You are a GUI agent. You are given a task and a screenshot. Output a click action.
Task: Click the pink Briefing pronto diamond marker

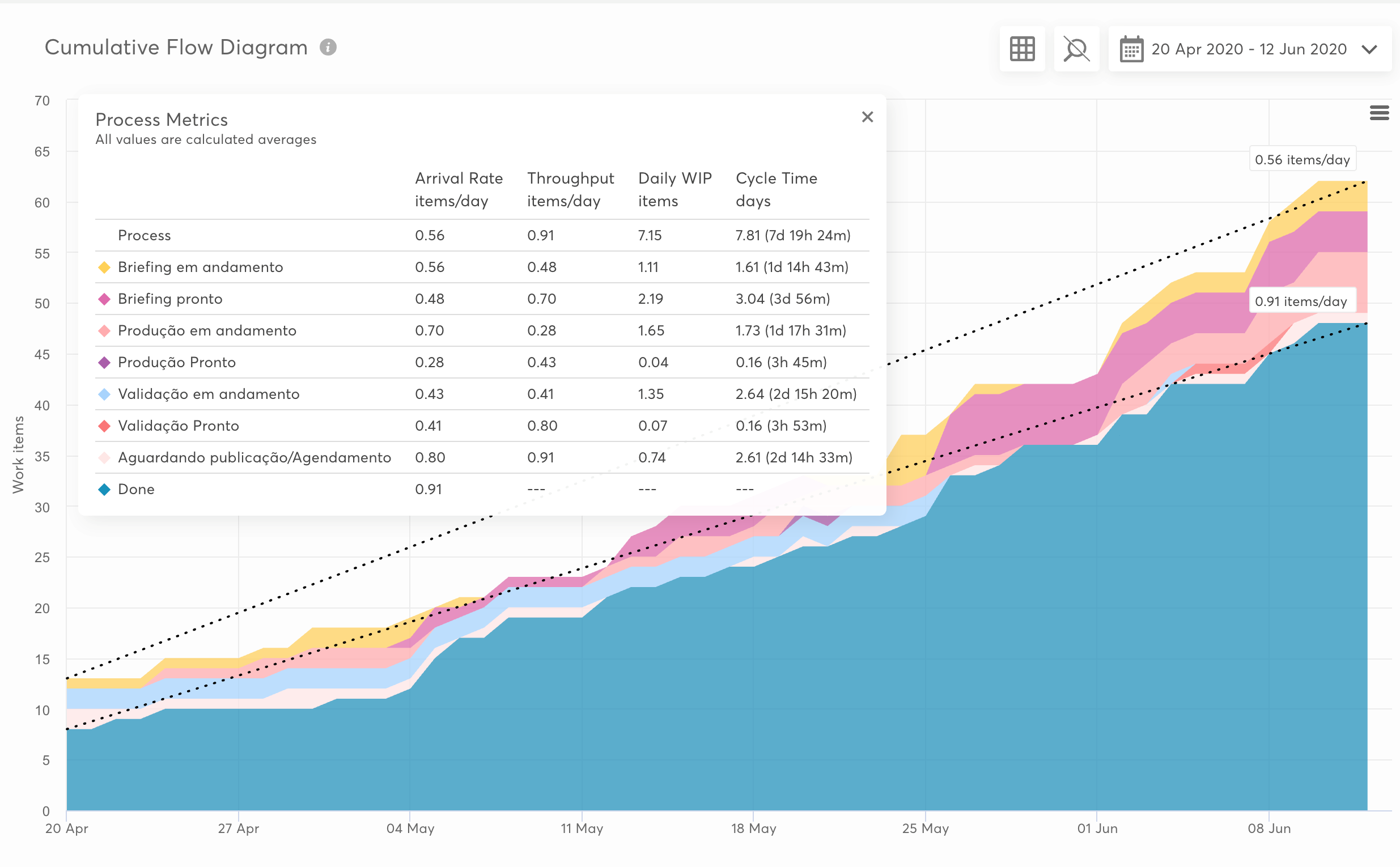(x=104, y=299)
